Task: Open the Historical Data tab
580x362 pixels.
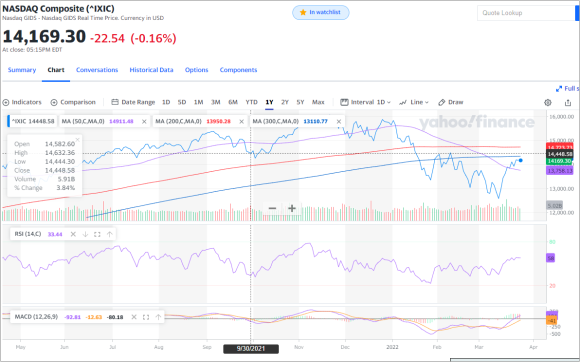Action: pos(151,70)
